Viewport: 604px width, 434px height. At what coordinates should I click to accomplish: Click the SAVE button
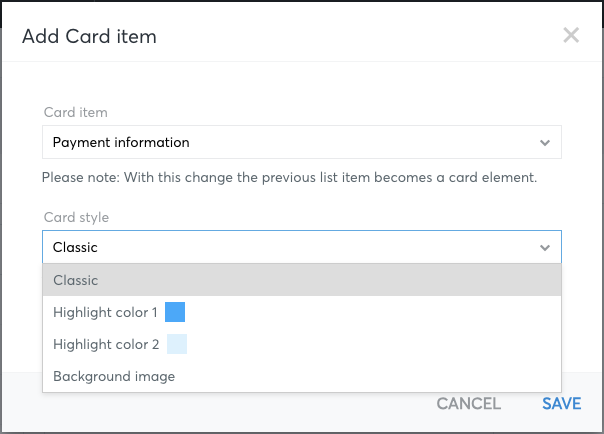(562, 404)
